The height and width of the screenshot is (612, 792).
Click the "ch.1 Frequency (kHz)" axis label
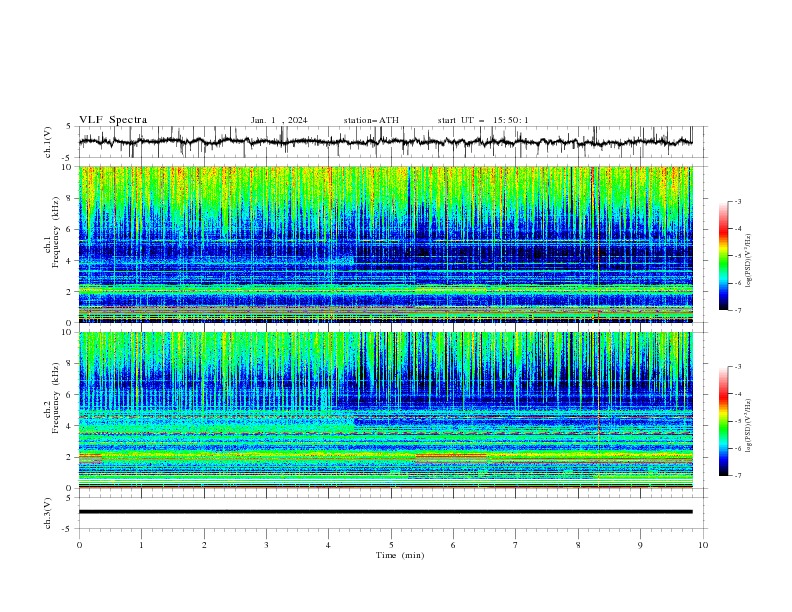52,230
